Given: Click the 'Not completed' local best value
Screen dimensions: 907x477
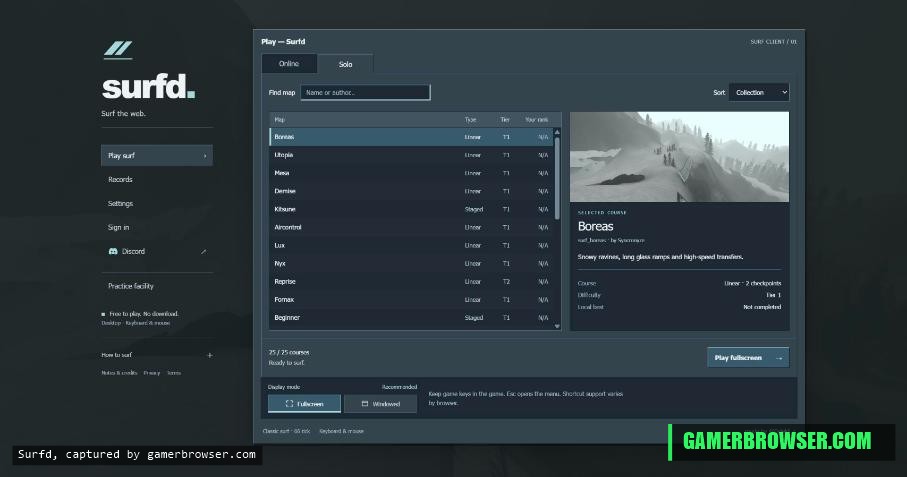Looking at the screenshot, I should click(x=762, y=307).
